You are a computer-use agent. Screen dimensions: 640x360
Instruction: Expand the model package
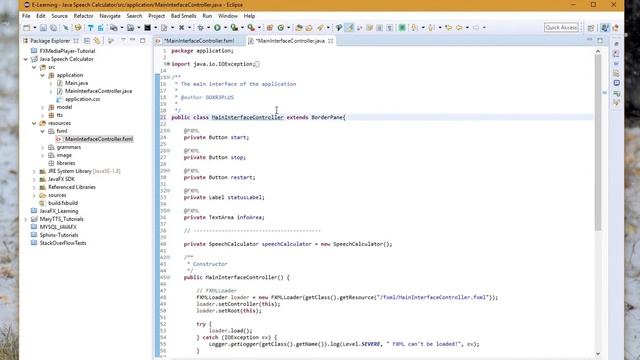(x=42, y=107)
